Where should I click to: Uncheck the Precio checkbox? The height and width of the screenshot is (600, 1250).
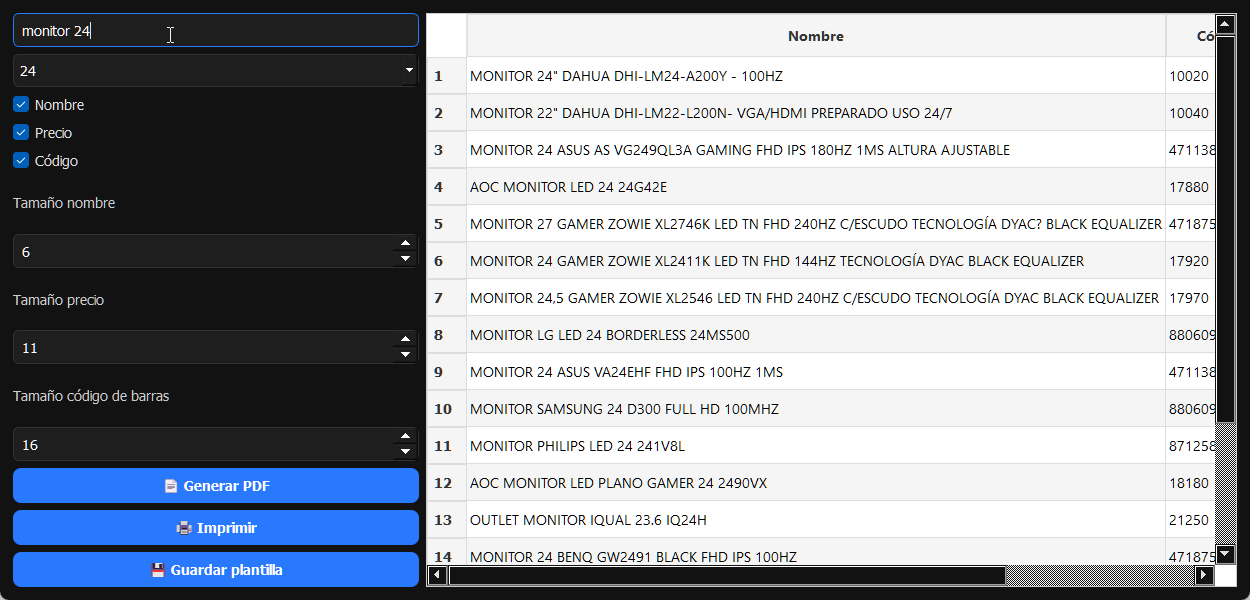coord(21,132)
